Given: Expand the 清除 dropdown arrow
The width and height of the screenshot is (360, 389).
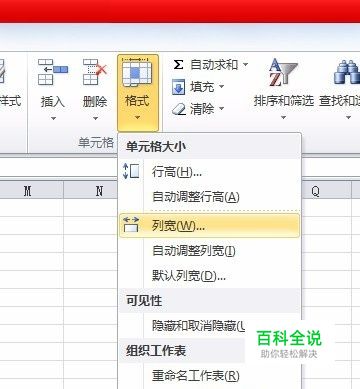Looking at the screenshot, I should coord(221,109).
